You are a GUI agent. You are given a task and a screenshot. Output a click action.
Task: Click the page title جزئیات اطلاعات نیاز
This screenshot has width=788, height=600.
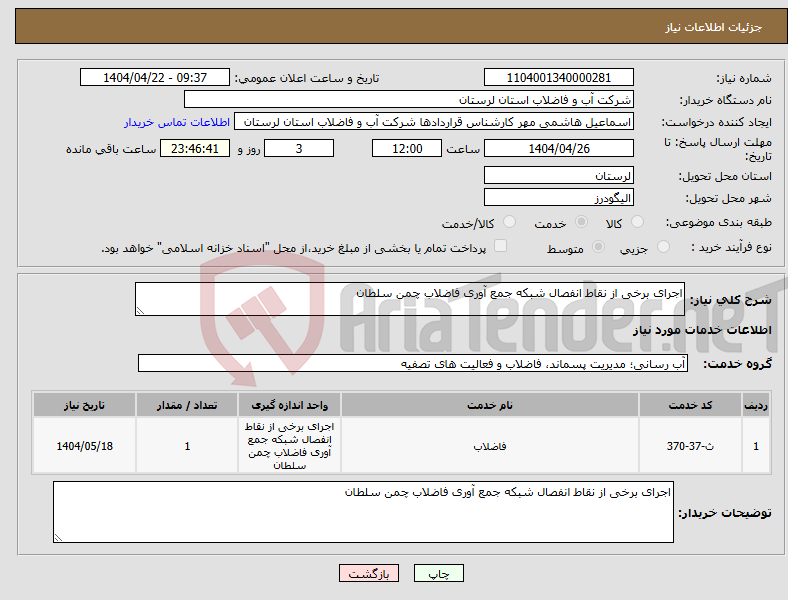tap(714, 27)
